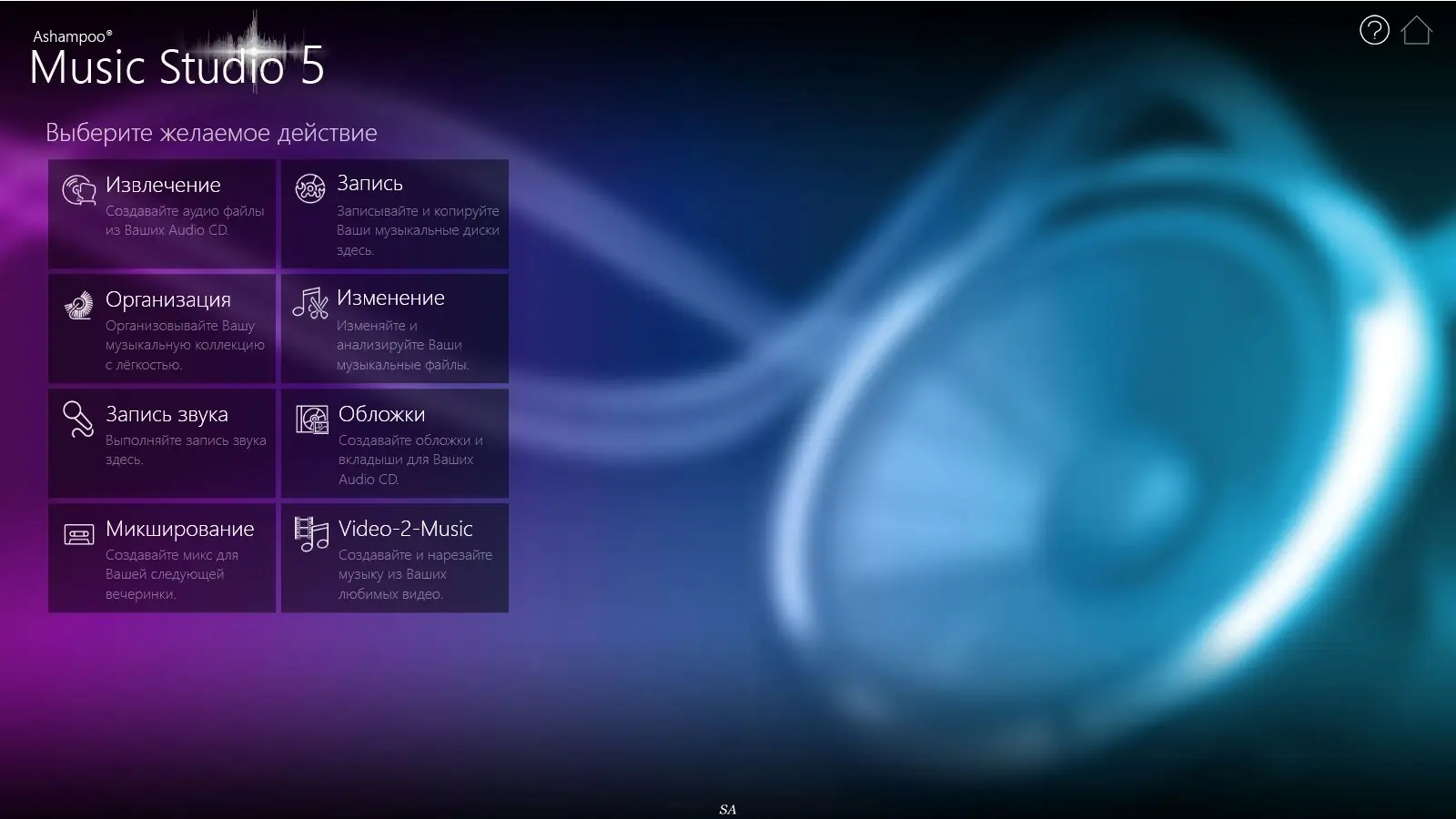The width and height of the screenshot is (1456, 819).
Task: Click the Микширование cassette tape icon
Action: pos(79,534)
